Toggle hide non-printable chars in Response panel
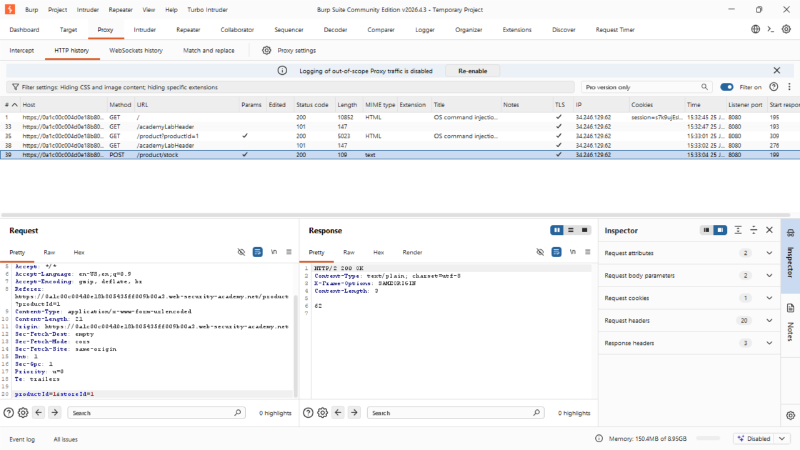800x450 pixels. [540, 252]
